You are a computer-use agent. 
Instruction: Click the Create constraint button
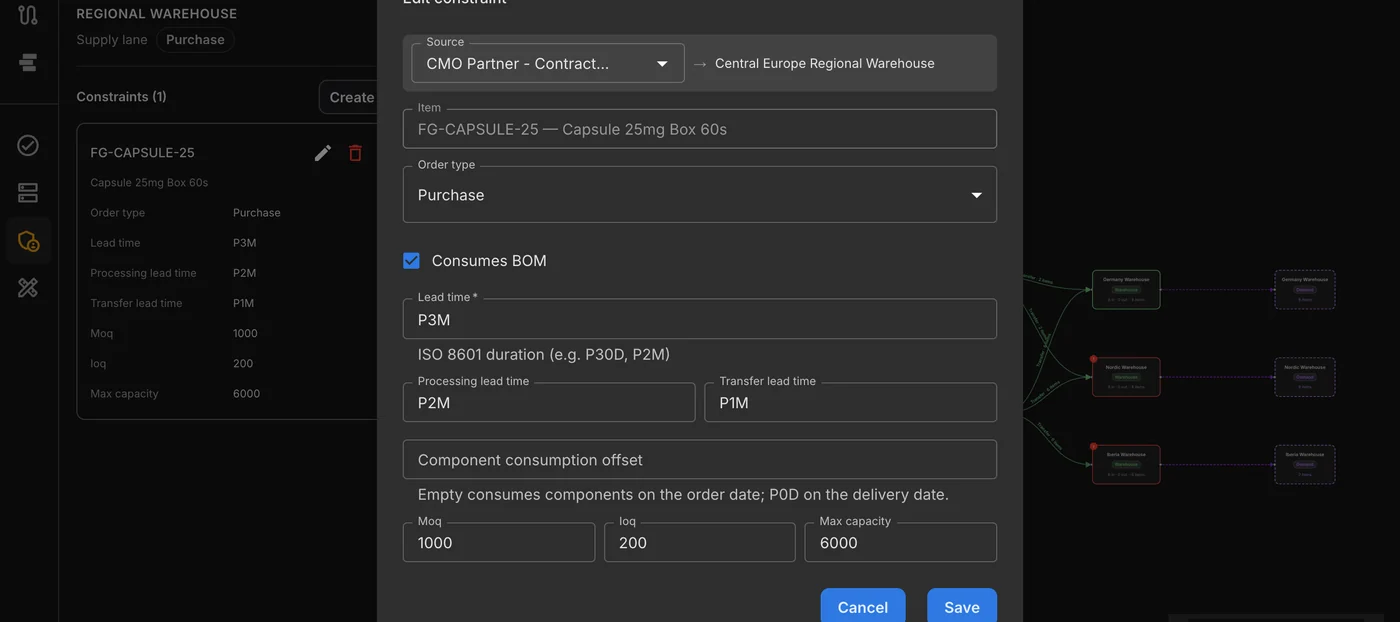[350, 97]
